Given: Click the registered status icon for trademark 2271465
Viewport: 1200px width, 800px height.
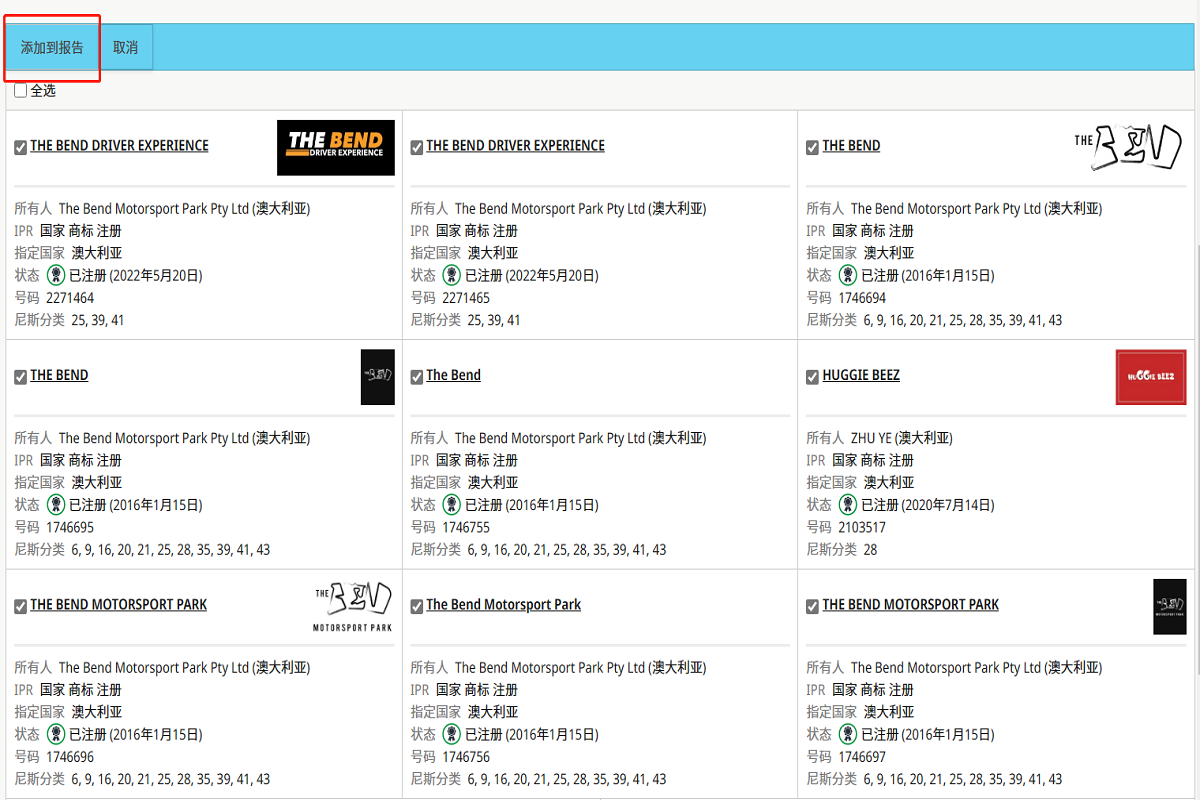Looking at the screenshot, I should tap(453, 275).
